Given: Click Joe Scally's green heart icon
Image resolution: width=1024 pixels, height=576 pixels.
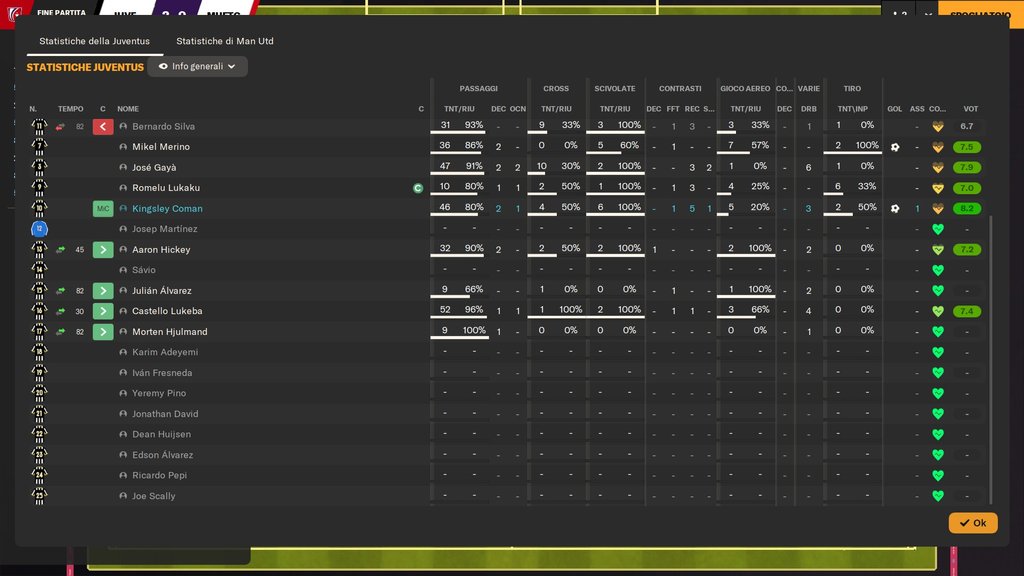Looking at the screenshot, I should pyautogui.click(x=938, y=496).
